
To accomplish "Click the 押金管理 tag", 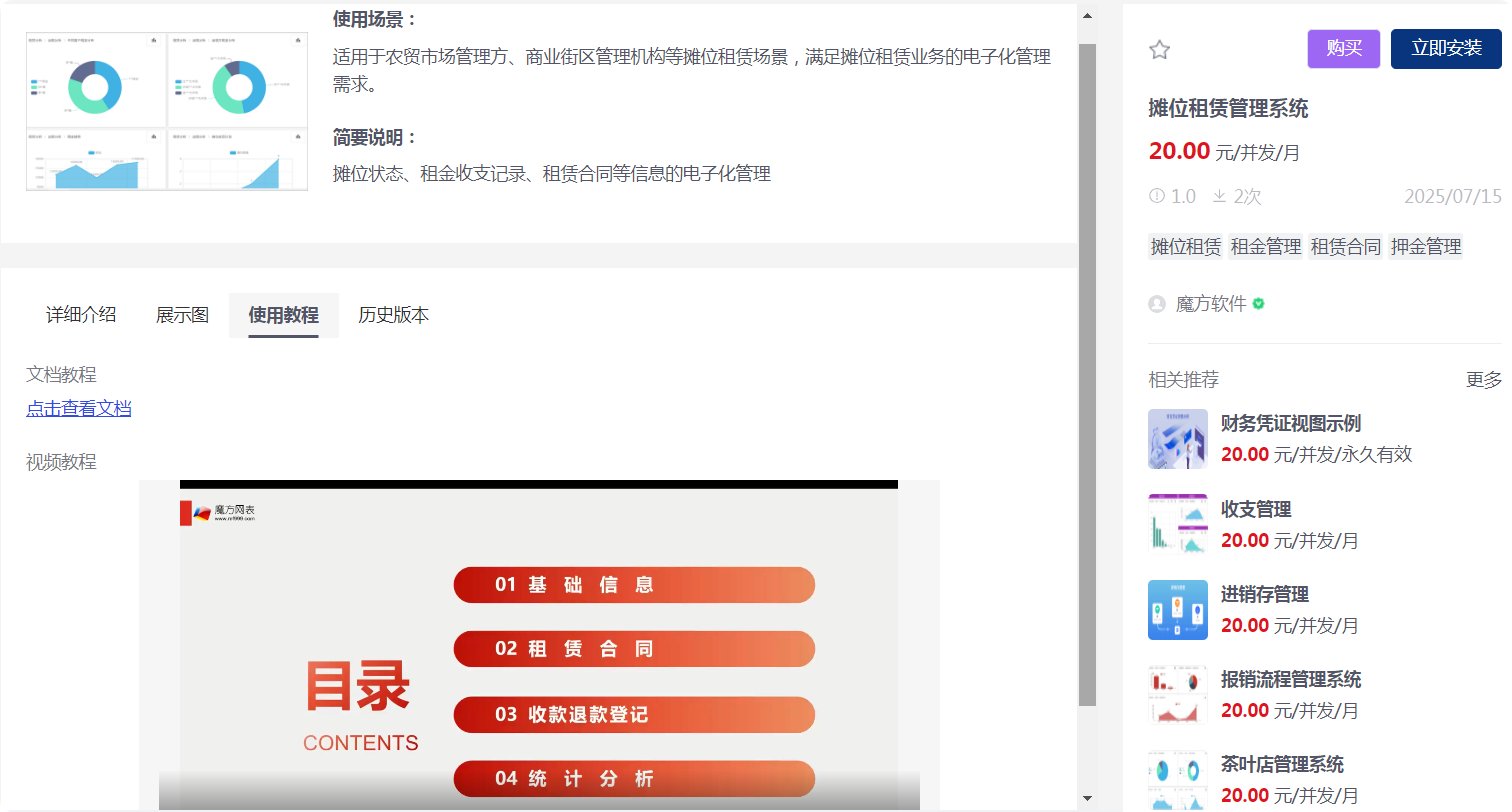I will pyautogui.click(x=1425, y=246).
